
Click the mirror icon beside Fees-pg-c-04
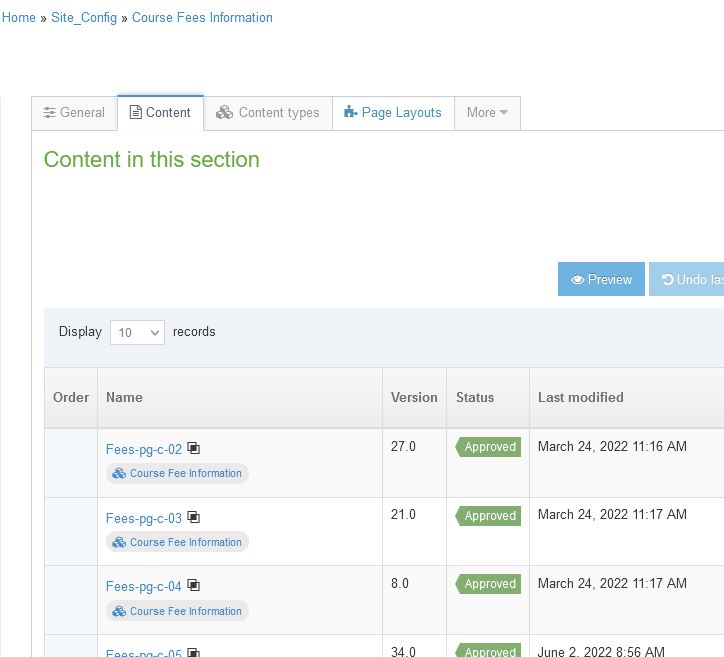pos(194,585)
